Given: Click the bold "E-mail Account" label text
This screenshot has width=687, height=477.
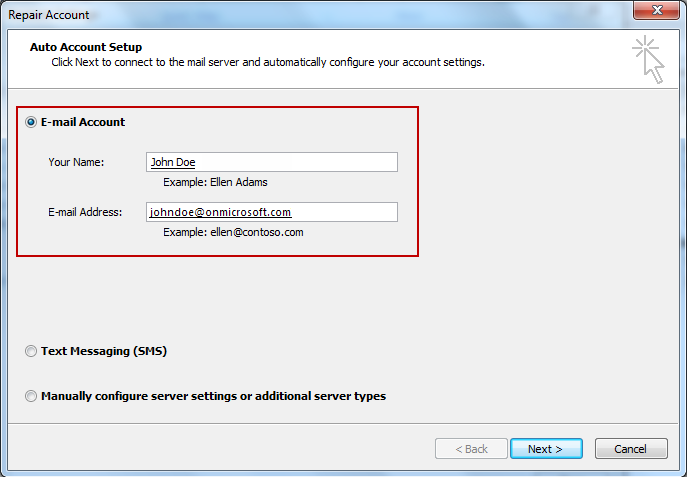Looking at the screenshot, I should [x=83, y=122].
